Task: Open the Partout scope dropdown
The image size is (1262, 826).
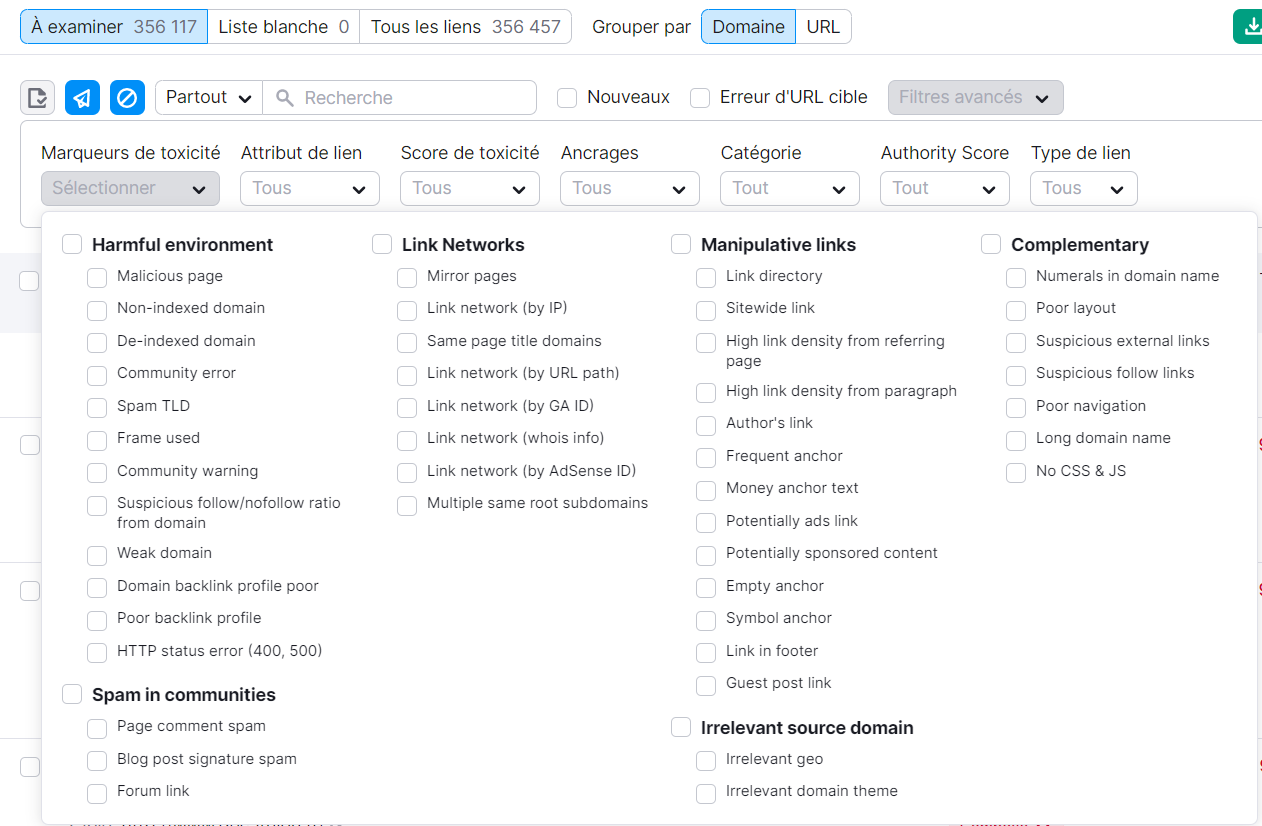Action: point(208,97)
